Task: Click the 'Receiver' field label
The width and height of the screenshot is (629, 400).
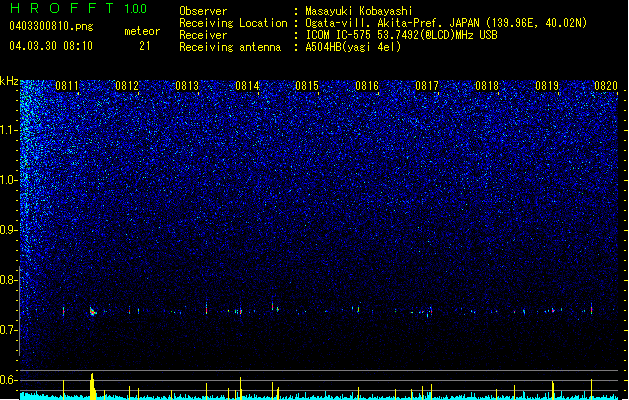Action: pyautogui.click(x=203, y=35)
